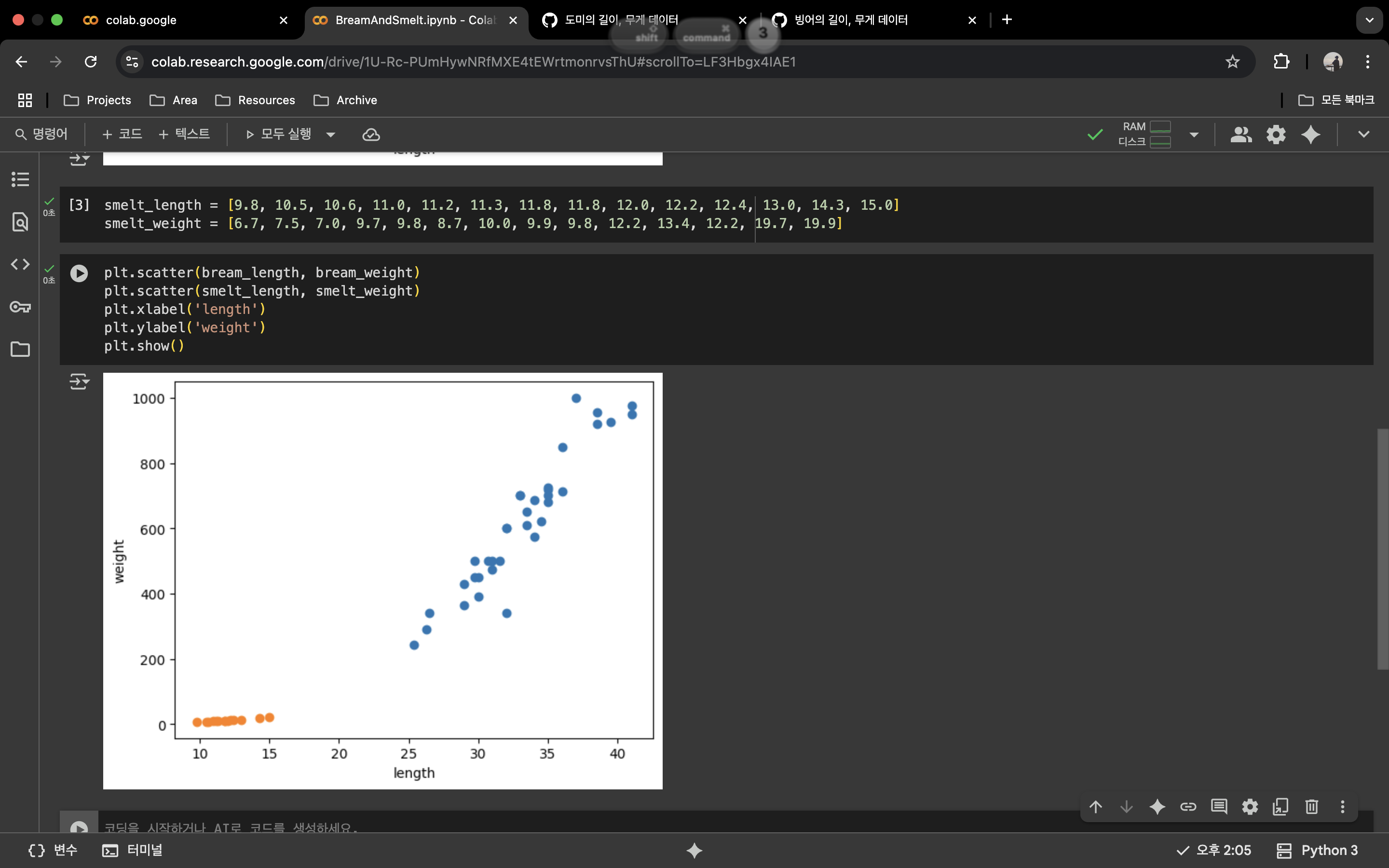Toggle output display of the scatter plot cell

click(x=79, y=381)
